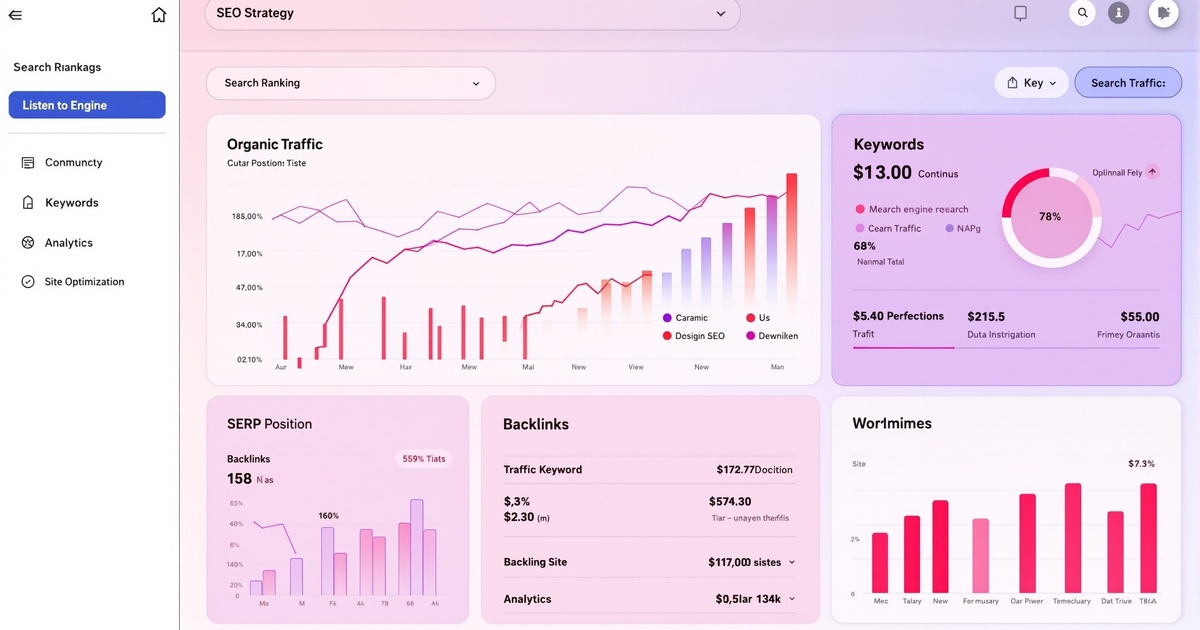This screenshot has width=1200, height=630.
Task: Click the 78% donut chart
Action: pos(1050,217)
